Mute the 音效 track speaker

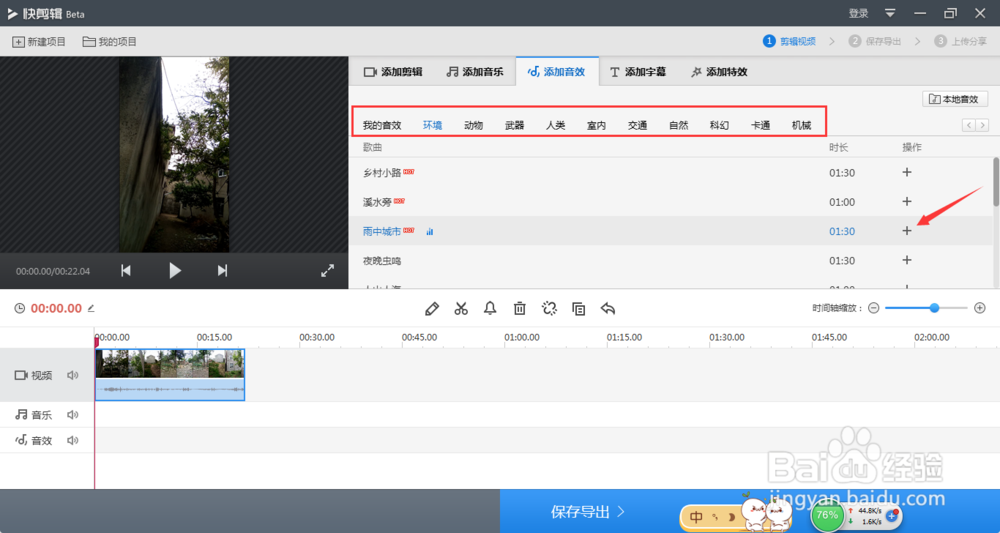point(73,441)
